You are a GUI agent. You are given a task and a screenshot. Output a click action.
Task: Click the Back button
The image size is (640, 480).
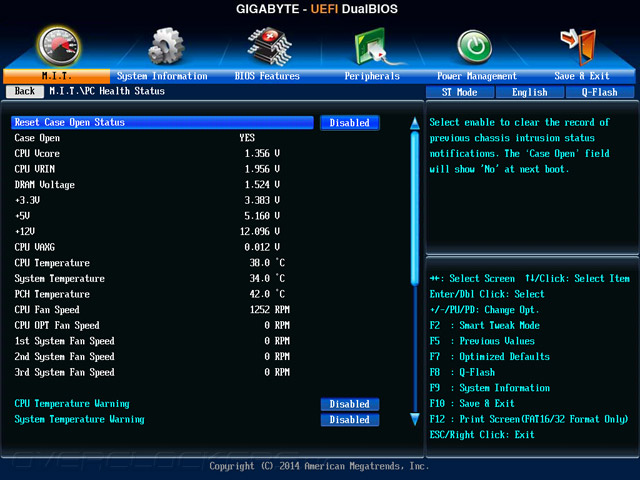tap(25, 91)
